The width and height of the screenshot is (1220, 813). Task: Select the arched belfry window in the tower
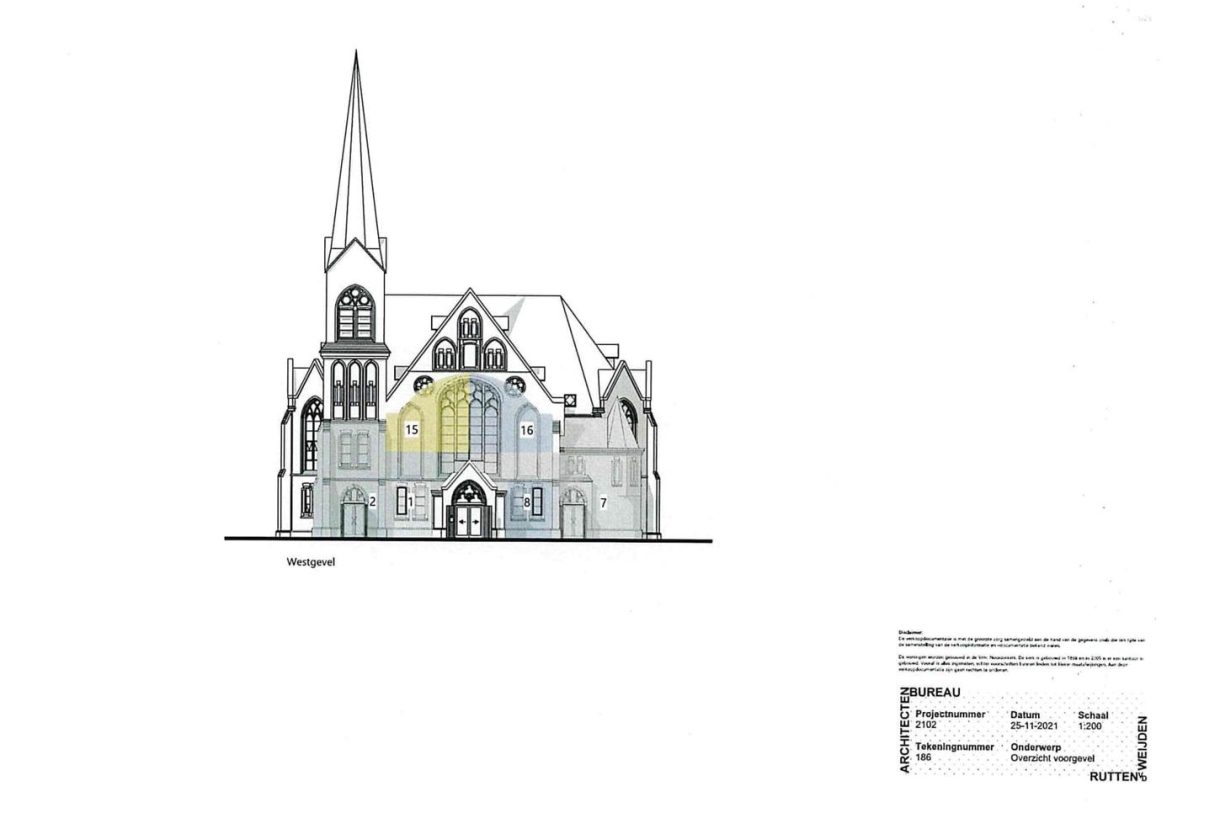(x=354, y=313)
